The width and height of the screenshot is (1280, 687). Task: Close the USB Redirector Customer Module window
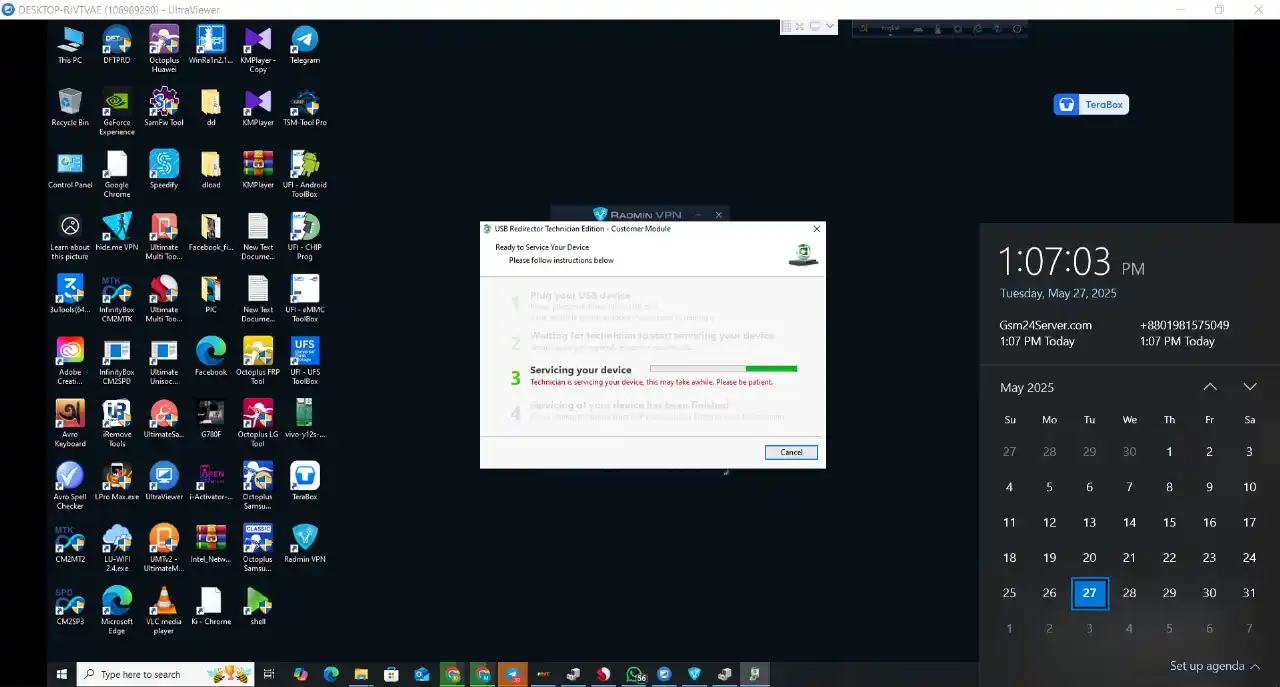coord(816,229)
